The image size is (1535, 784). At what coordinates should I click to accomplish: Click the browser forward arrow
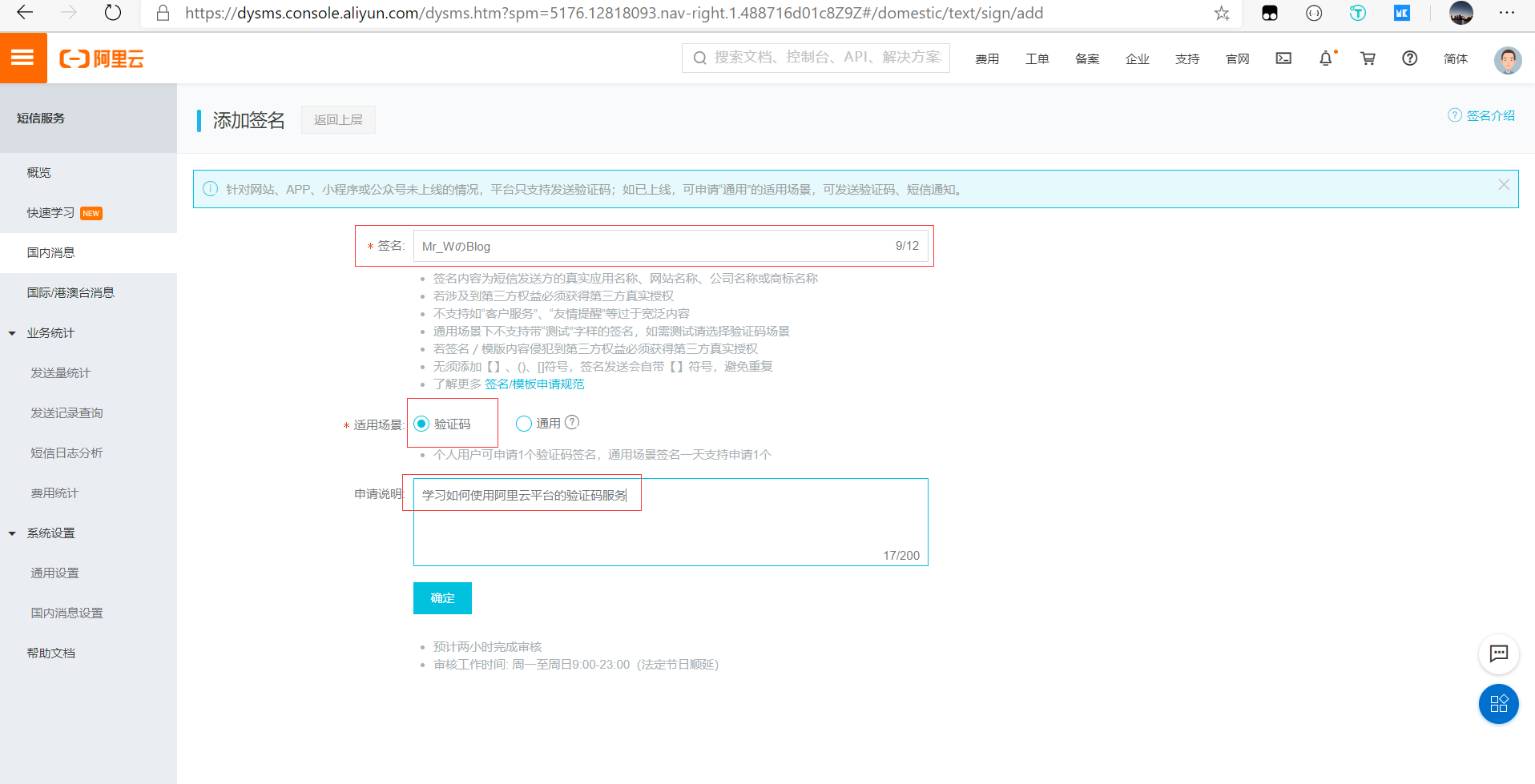point(69,13)
